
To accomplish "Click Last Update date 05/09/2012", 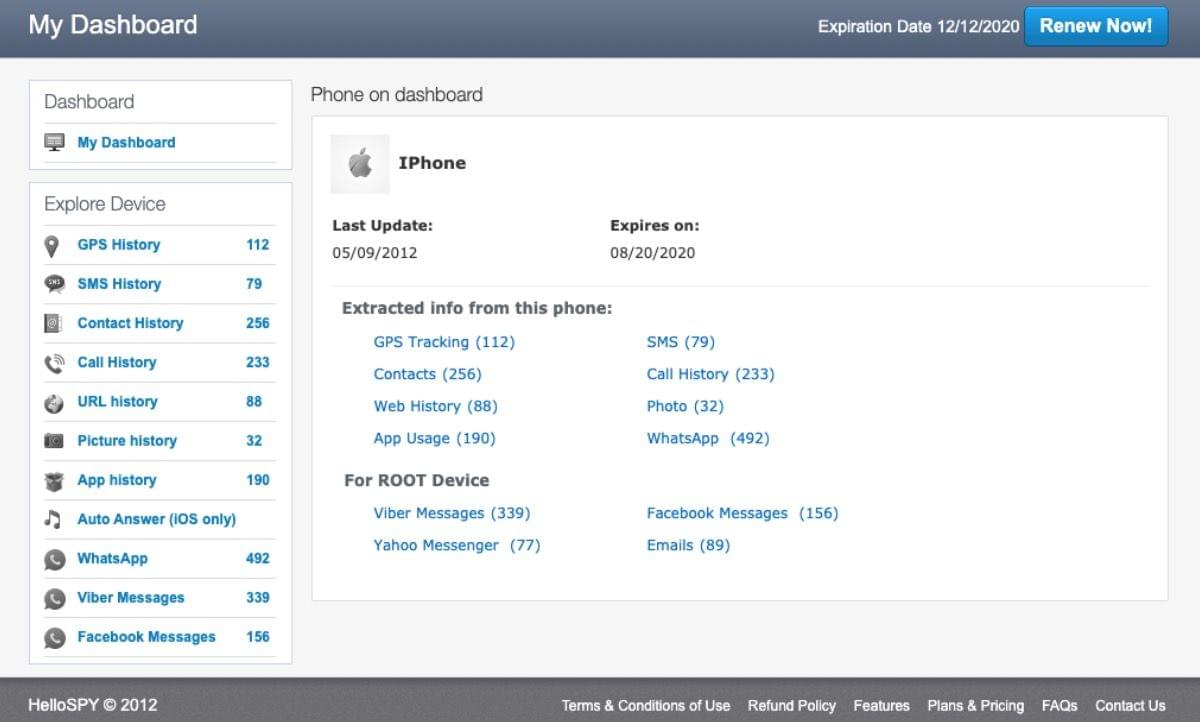I will (375, 253).
